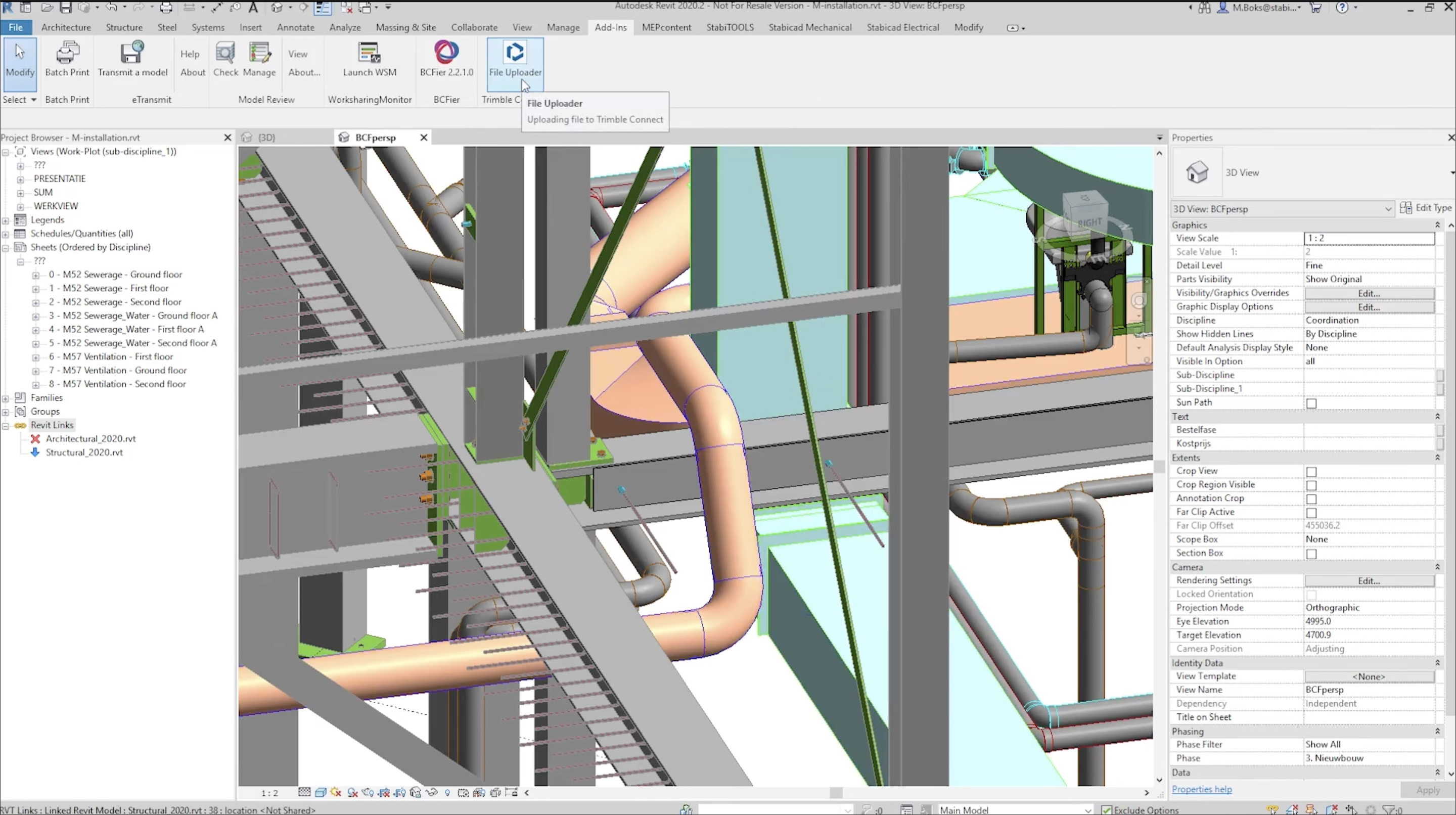This screenshot has height=815, width=1456.
Task: Open Info Center help question mark
Action: (x=1342, y=8)
